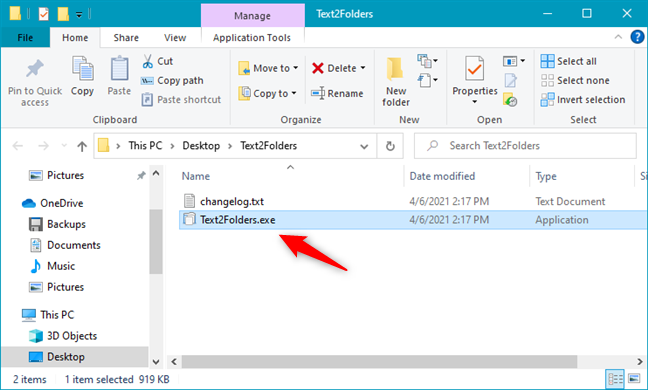Screen dimensions: 648x390
Task: Open the Recent locations dropdown arrow
Action: (x=64, y=145)
